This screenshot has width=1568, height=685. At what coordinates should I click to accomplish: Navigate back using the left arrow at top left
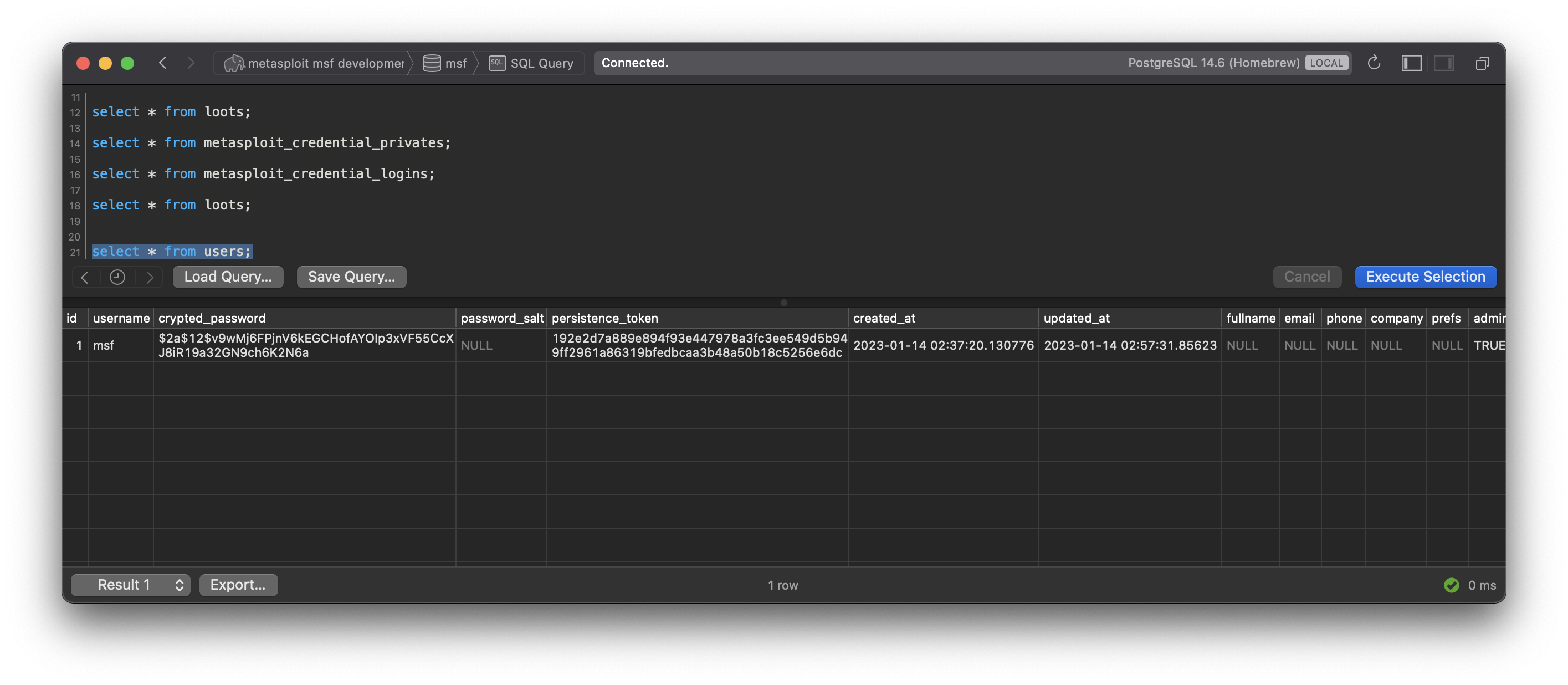tap(162, 63)
